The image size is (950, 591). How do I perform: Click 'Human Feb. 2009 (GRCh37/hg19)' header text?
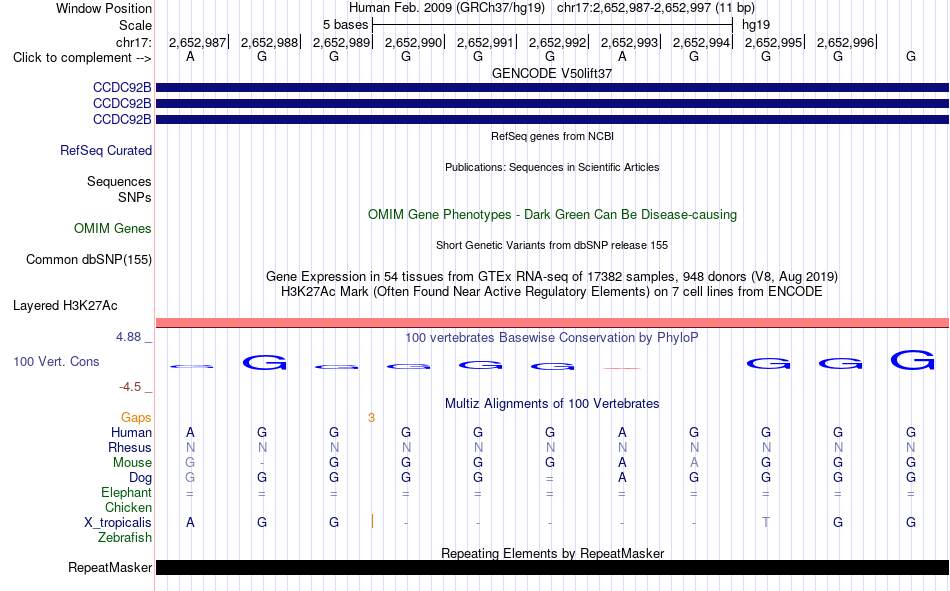(447, 8)
